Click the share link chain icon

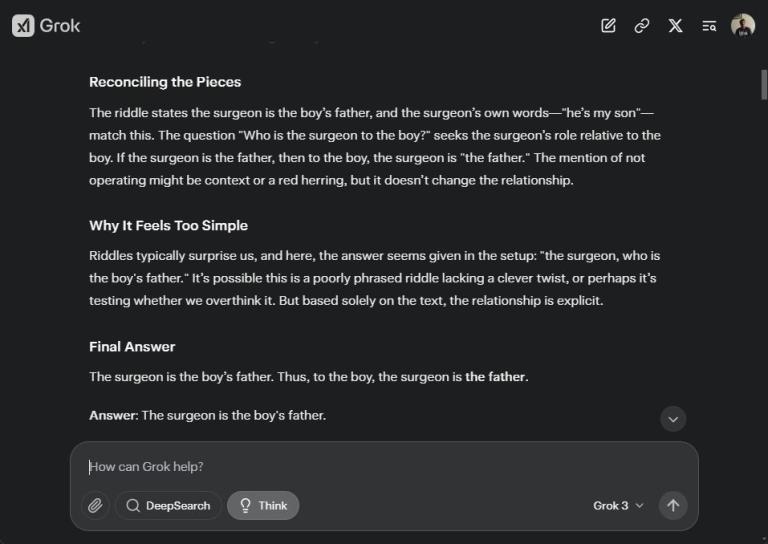[642, 26]
